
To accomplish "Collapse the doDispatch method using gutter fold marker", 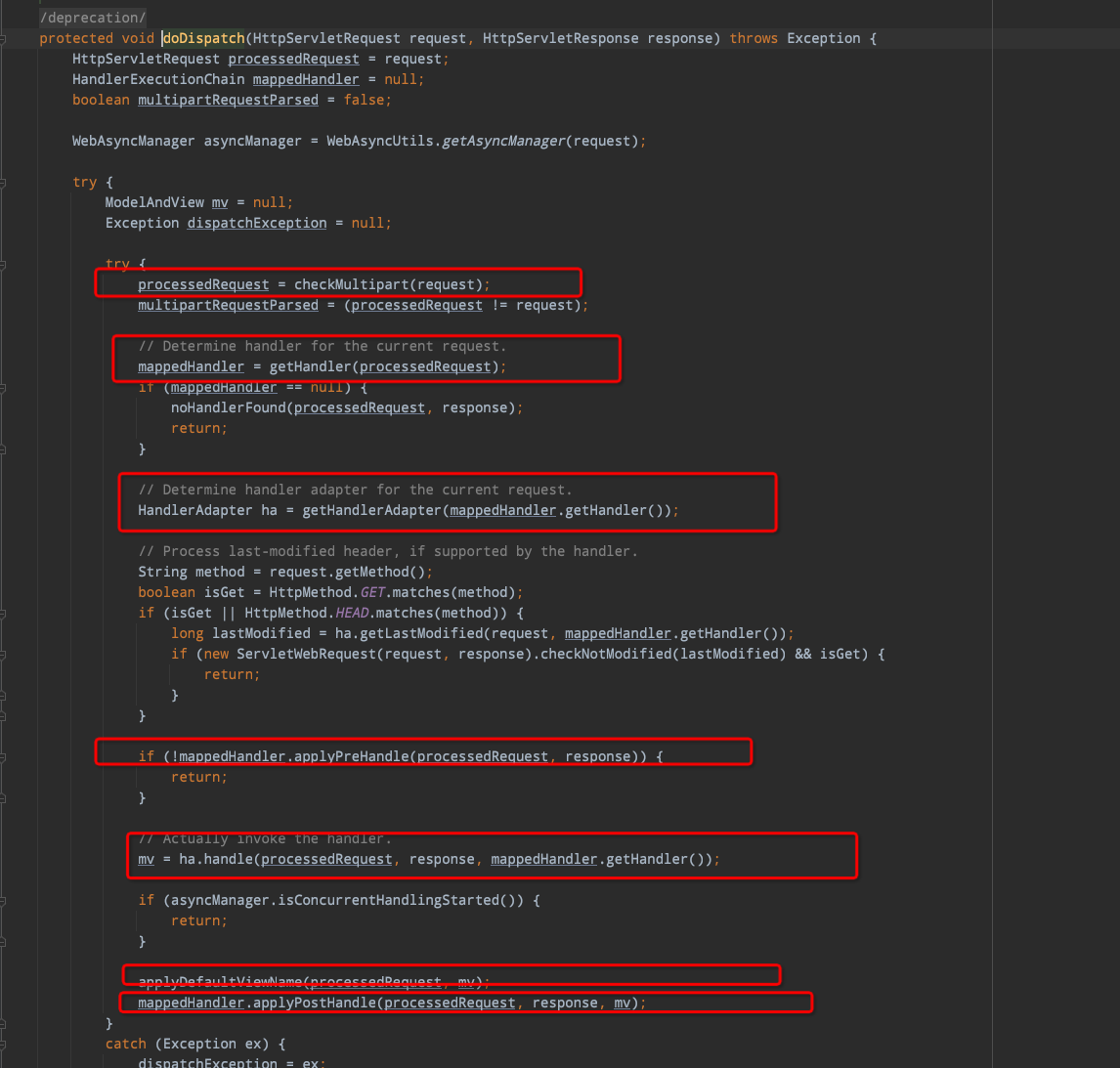I will pyautogui.click(x=3, y=39).
